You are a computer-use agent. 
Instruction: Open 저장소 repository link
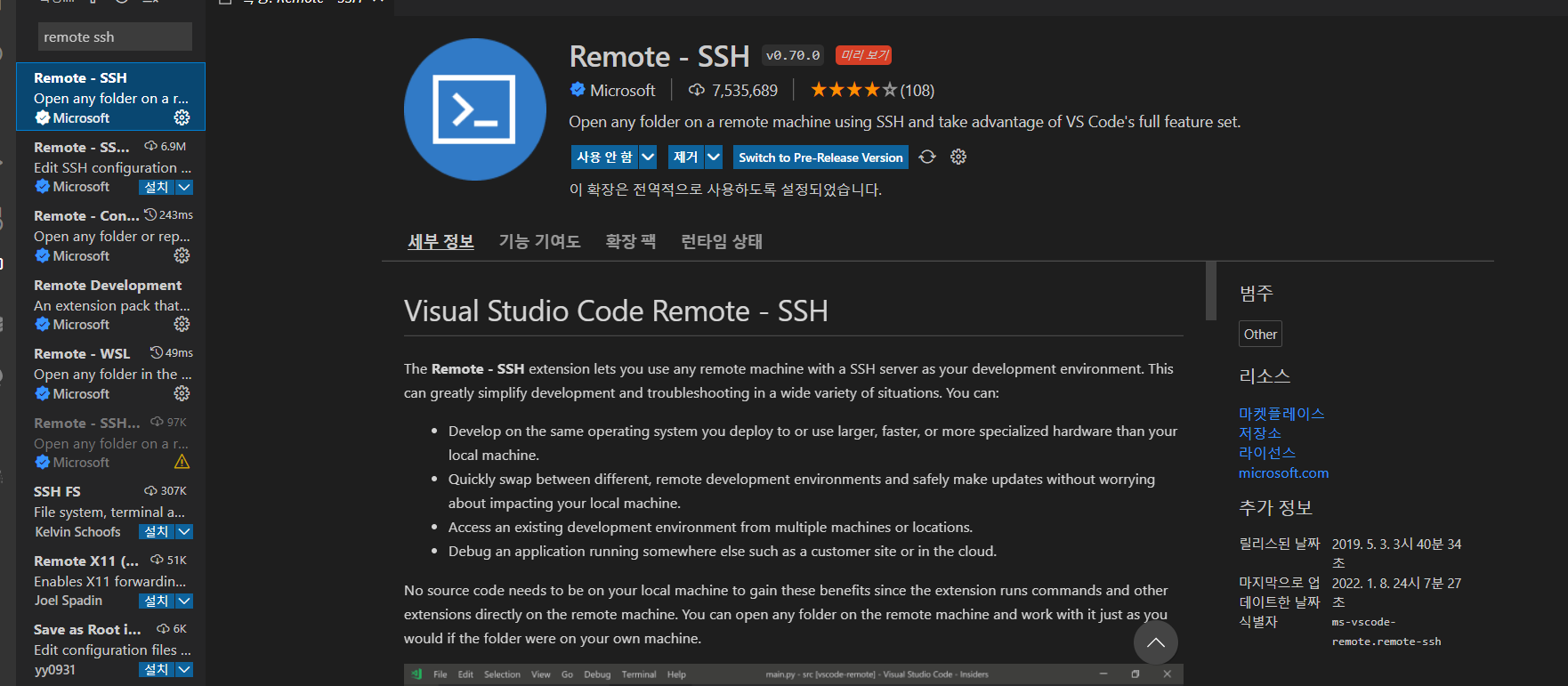(x=1260, y=432)
